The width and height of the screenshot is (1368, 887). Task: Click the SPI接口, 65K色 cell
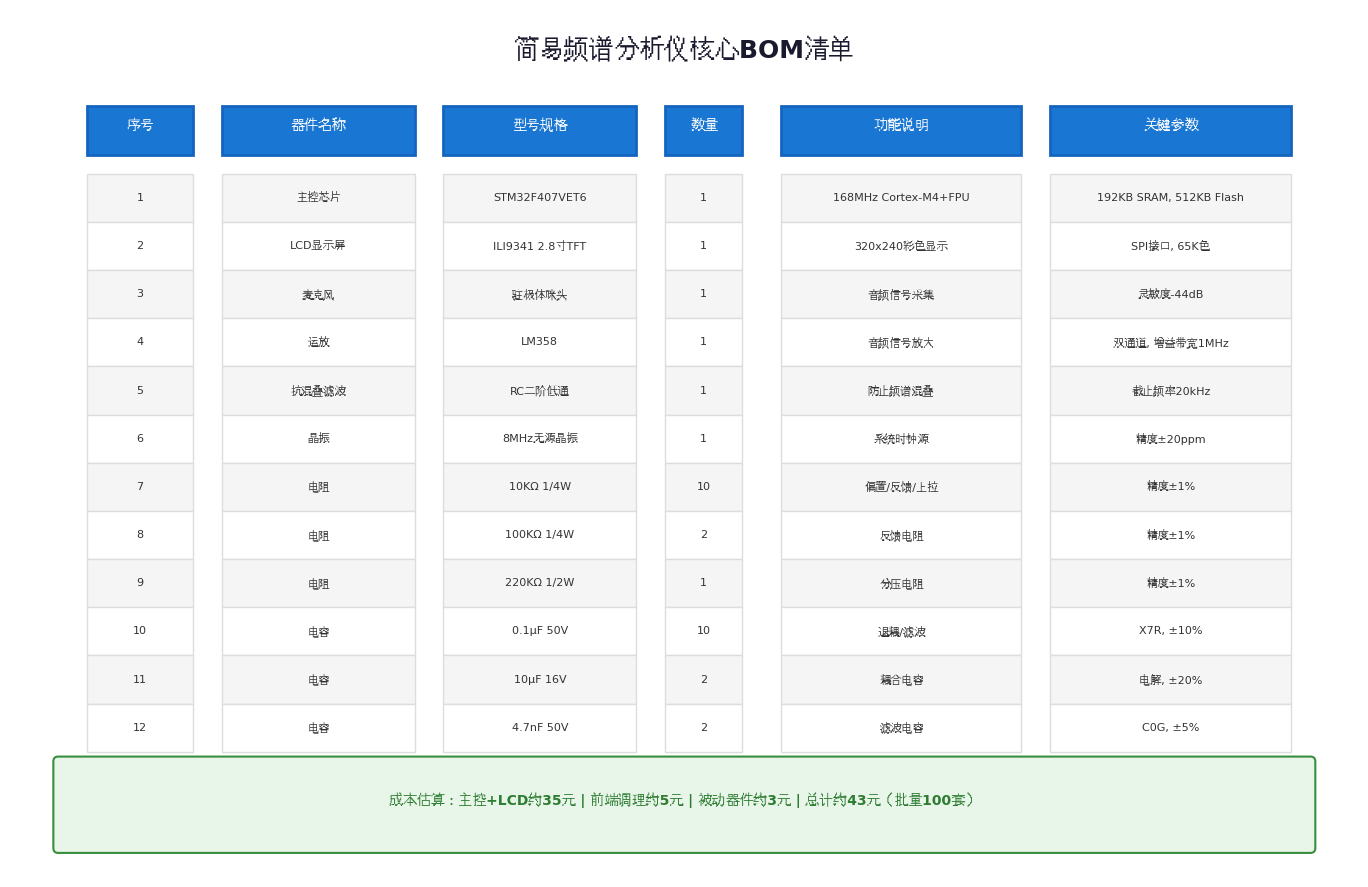[1171, 246]
